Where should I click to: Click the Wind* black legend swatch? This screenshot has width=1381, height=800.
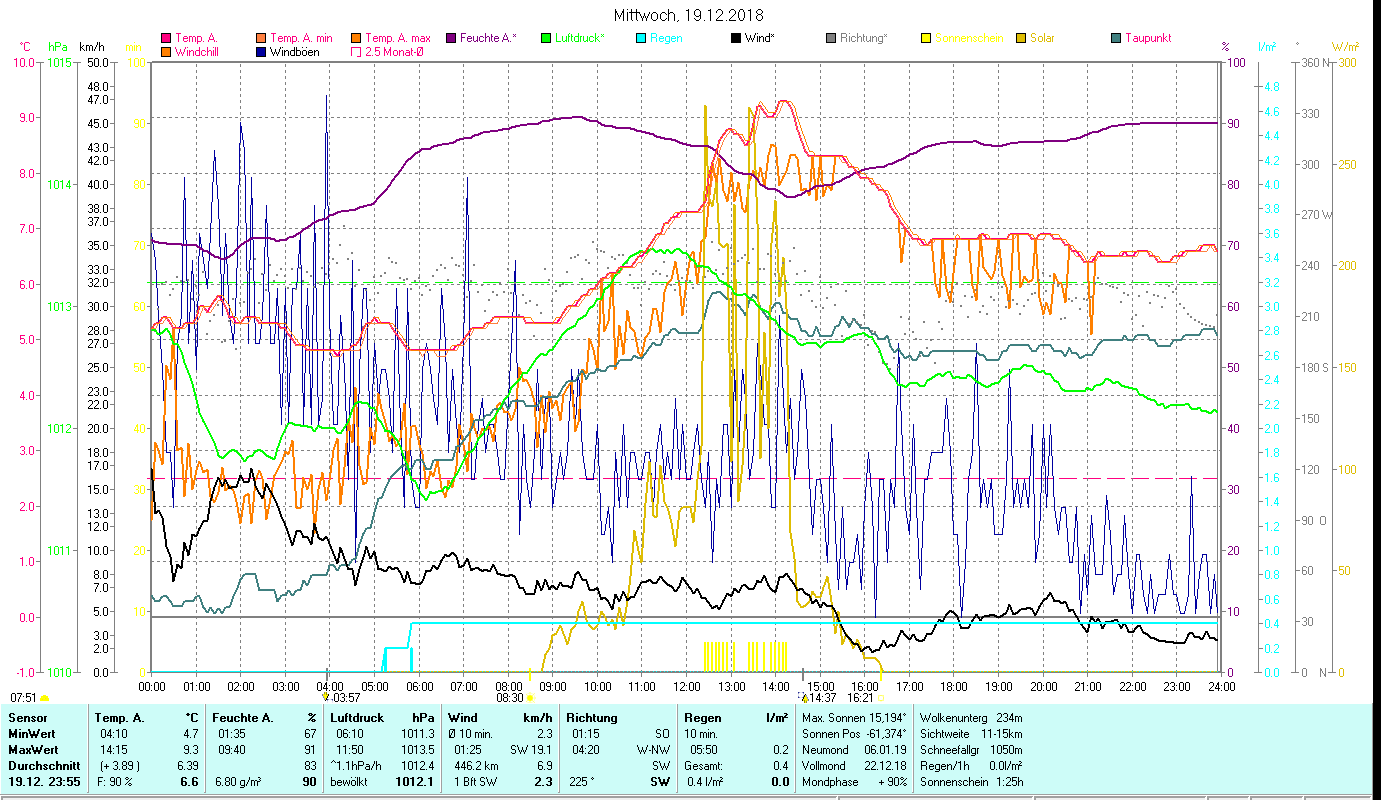pos(736,39)
